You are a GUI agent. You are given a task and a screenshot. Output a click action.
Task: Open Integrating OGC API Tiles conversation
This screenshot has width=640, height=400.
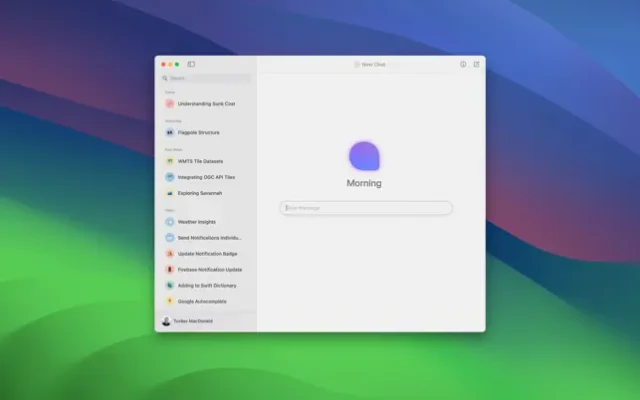[x=206, y=177]
